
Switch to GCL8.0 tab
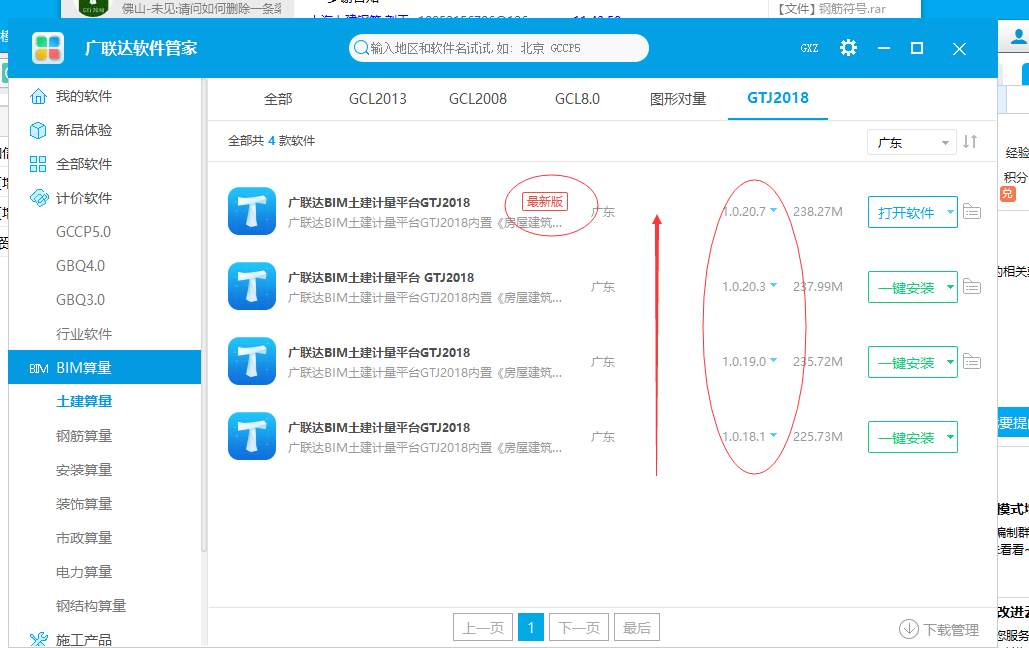coord(577,99)
